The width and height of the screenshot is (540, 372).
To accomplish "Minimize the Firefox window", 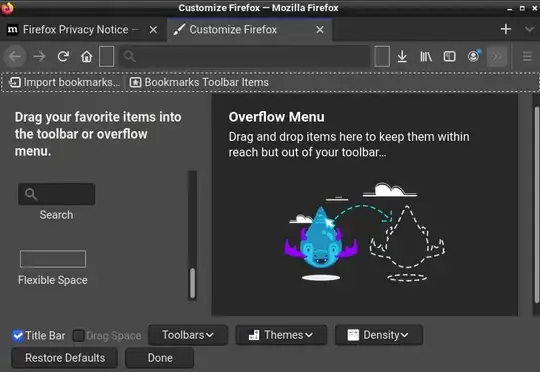I will pyautogui.click(x=510, y=8).
